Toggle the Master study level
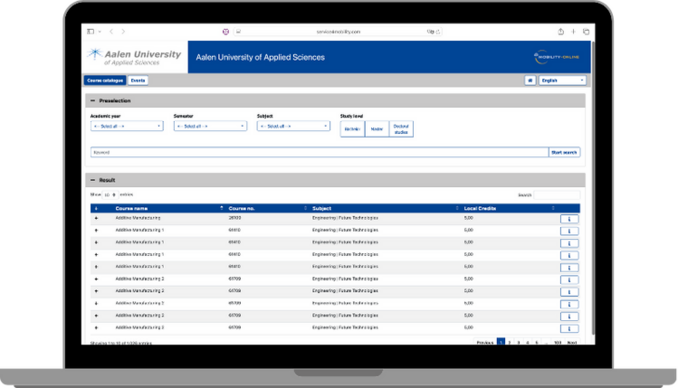 pyautogui.click(x=377, y=129)
